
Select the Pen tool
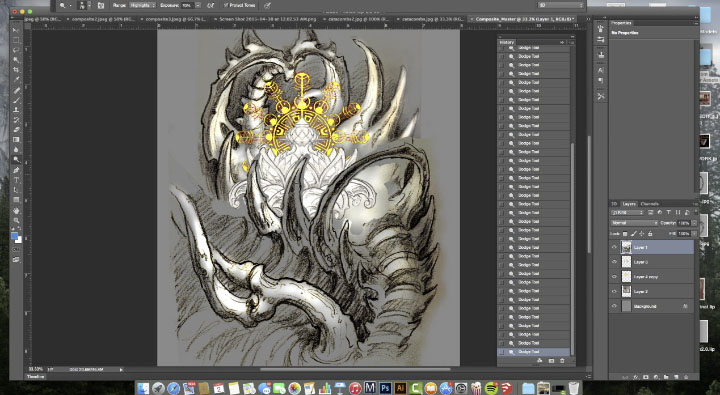[16, 170]
